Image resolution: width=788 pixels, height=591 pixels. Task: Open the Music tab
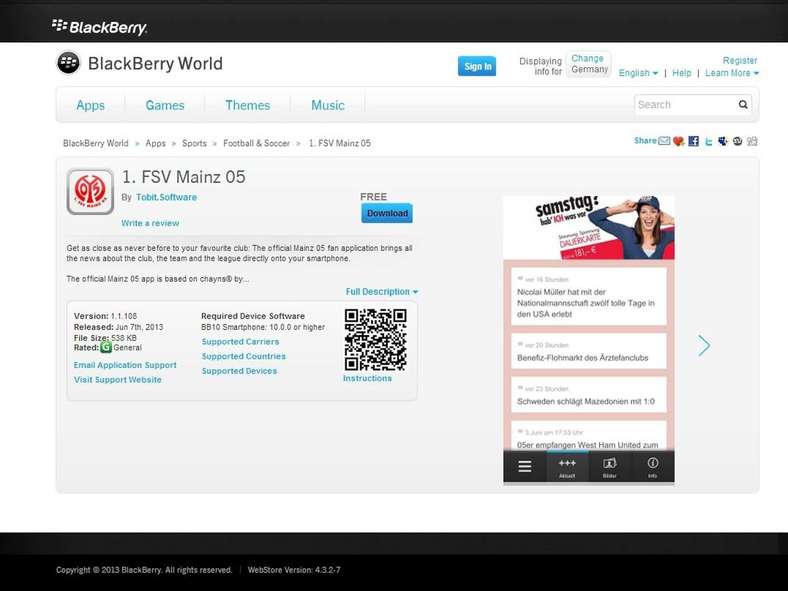tap(328, 105)
